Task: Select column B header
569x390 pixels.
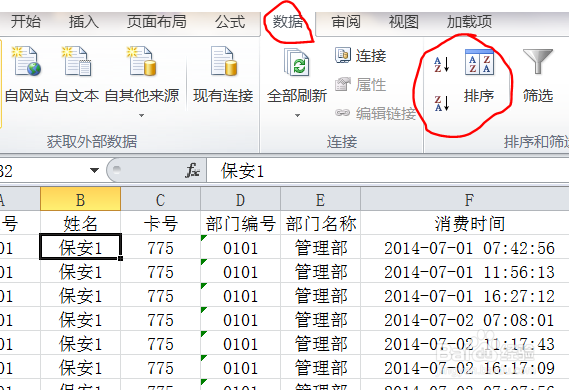Action: click(80, 199)
